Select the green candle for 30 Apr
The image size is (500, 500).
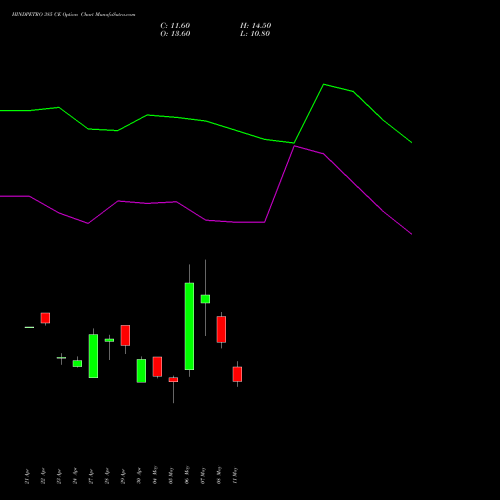(141, 371)
